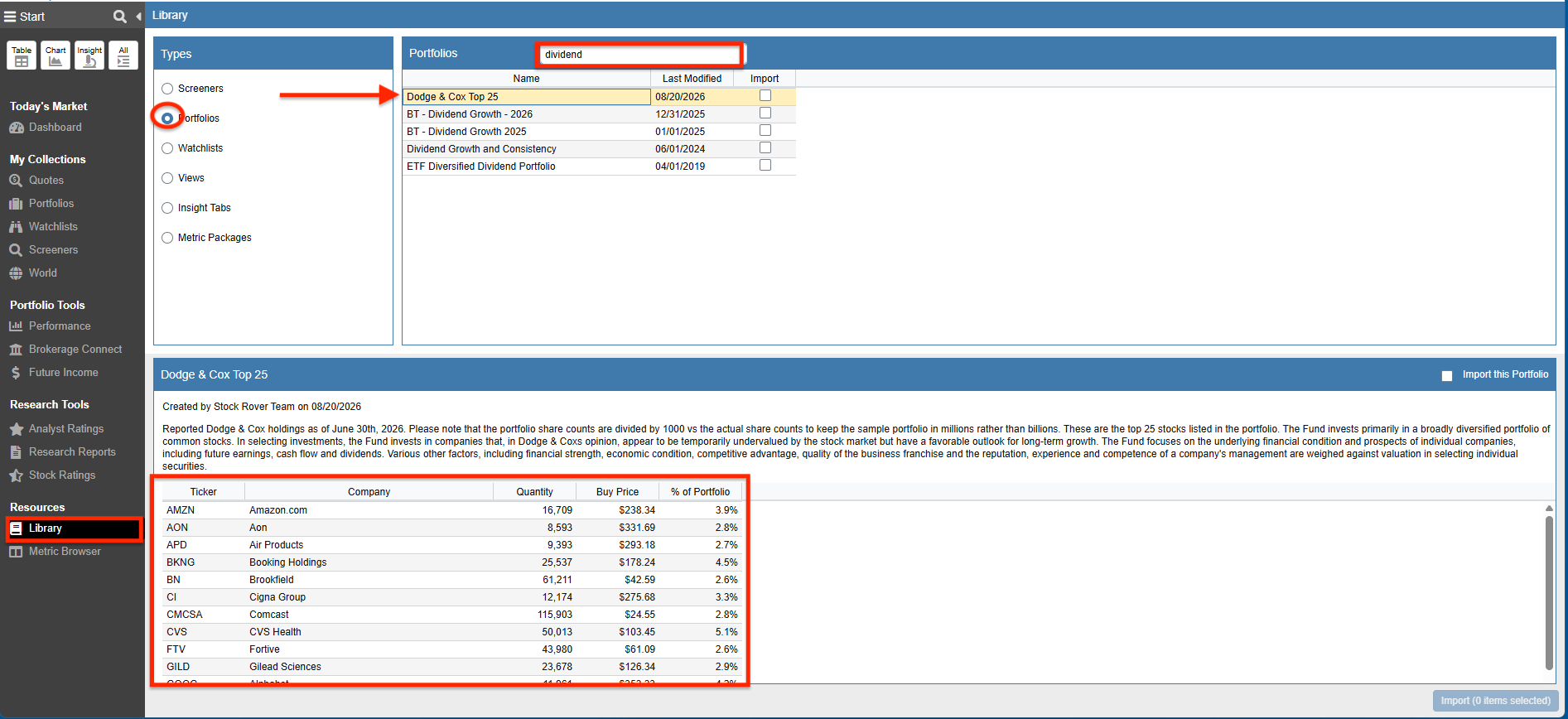Collapse the sidebar with the arrow
The width and height of the screenshot is (1568, 719).
coord(138,17)
